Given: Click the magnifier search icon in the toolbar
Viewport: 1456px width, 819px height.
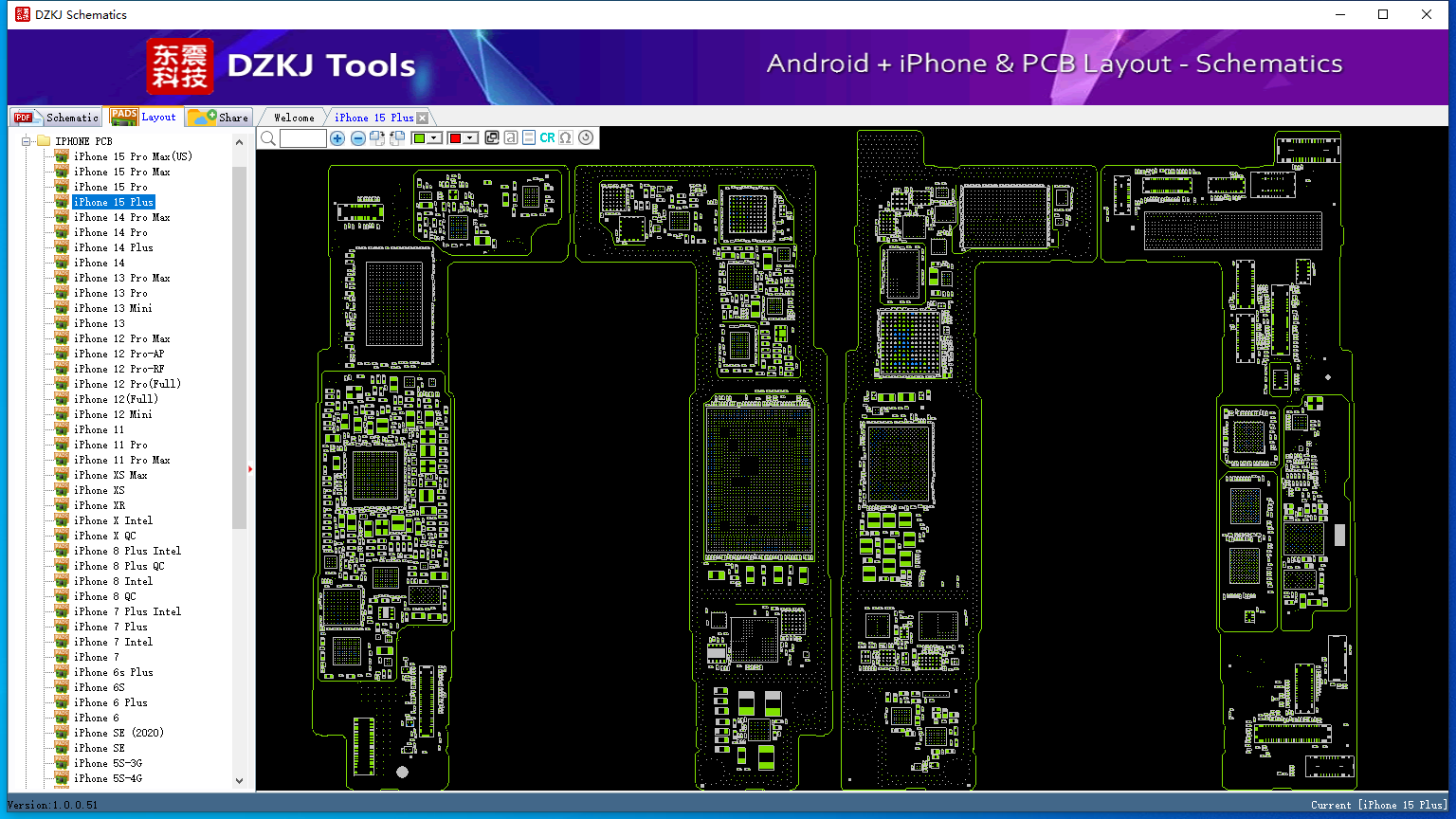Looking at the screenshot, I should [268, 138].
